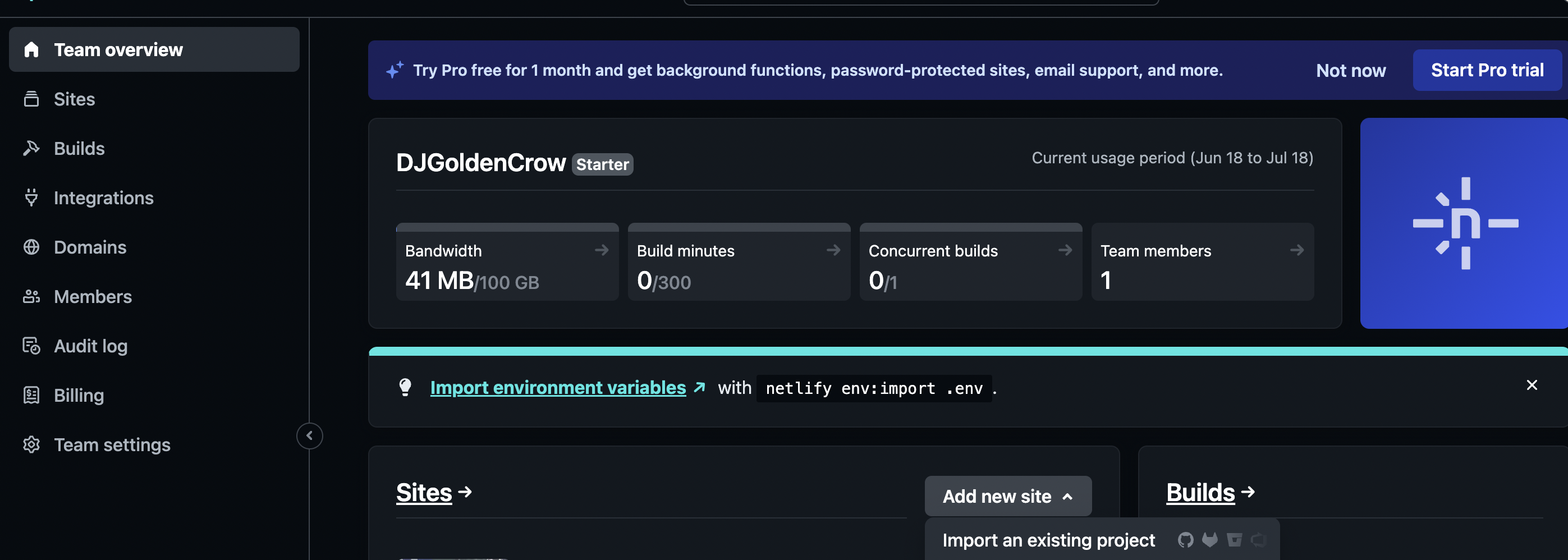
Task: Click the Audit log document icon
Action: [31, 345]
